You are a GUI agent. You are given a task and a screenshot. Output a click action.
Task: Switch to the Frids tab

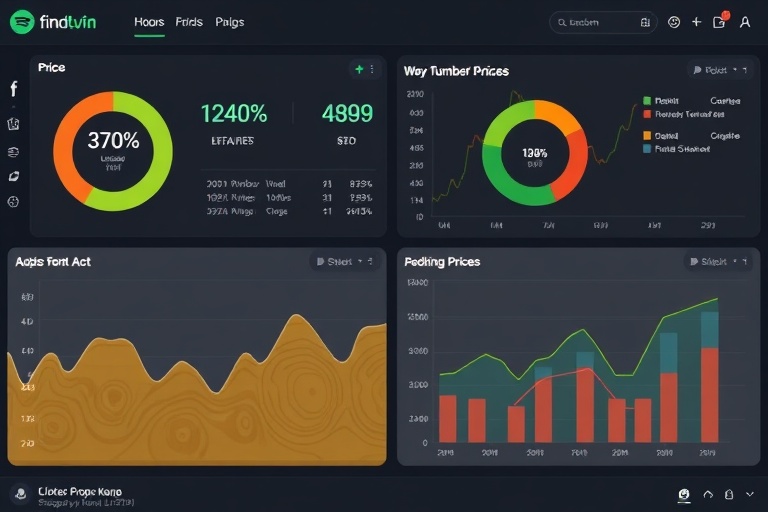(189, 21)
